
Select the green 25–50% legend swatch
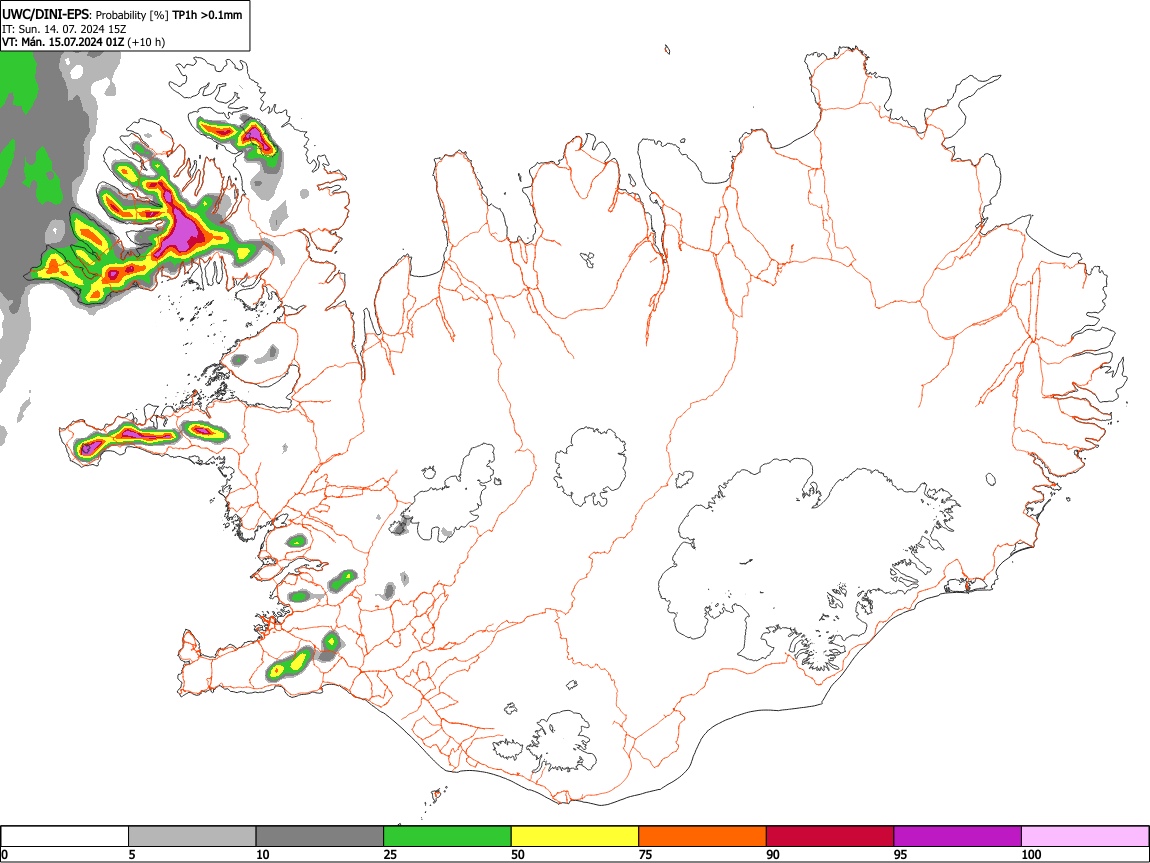tap(447, 837)
